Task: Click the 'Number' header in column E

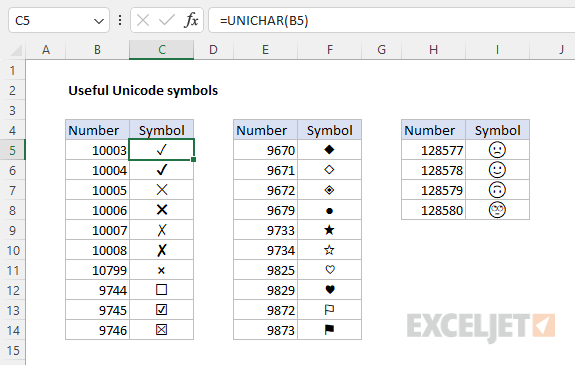Action: (265, 130)
